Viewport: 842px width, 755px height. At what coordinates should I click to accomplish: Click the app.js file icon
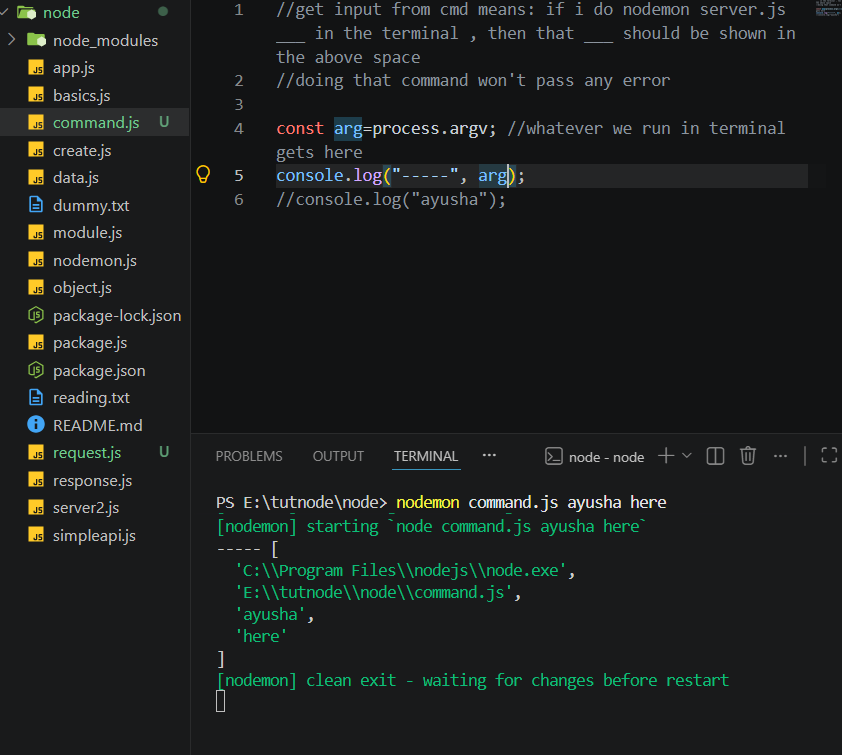(x=37, y=68)
